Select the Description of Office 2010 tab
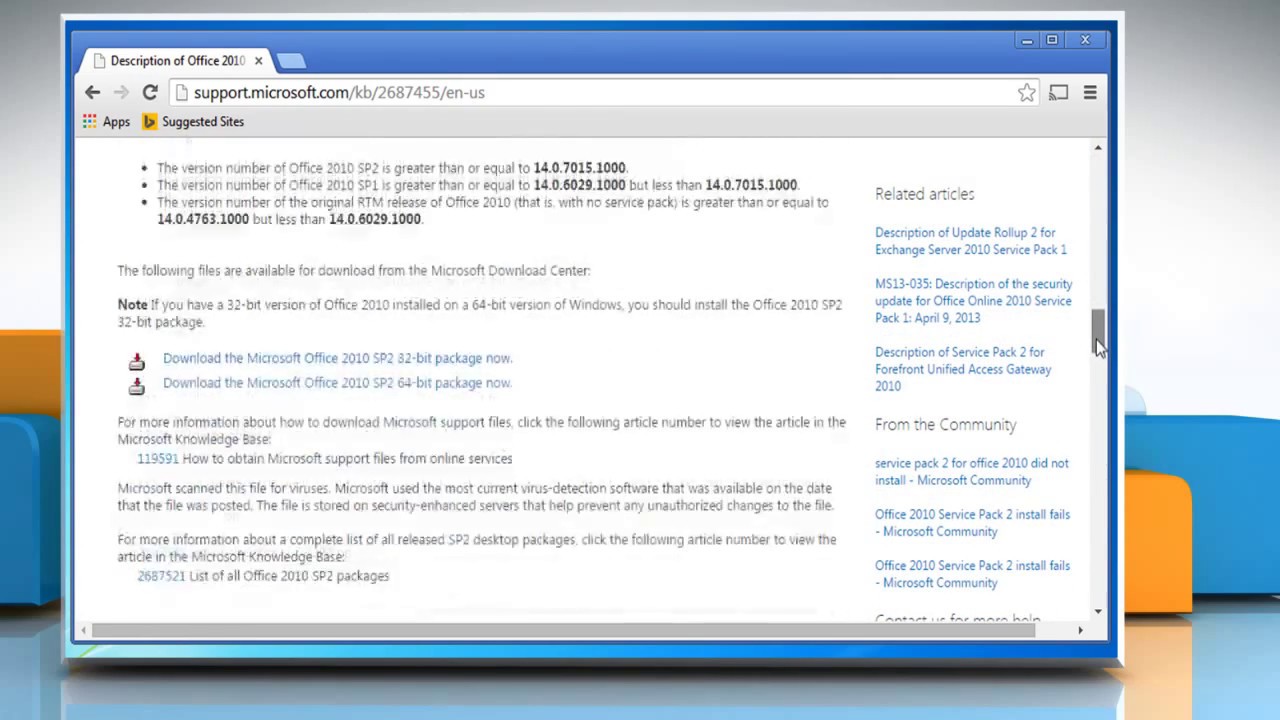The height and width of the screenshot is (720, 1280). pyautogui.click(x=177, y=61)
